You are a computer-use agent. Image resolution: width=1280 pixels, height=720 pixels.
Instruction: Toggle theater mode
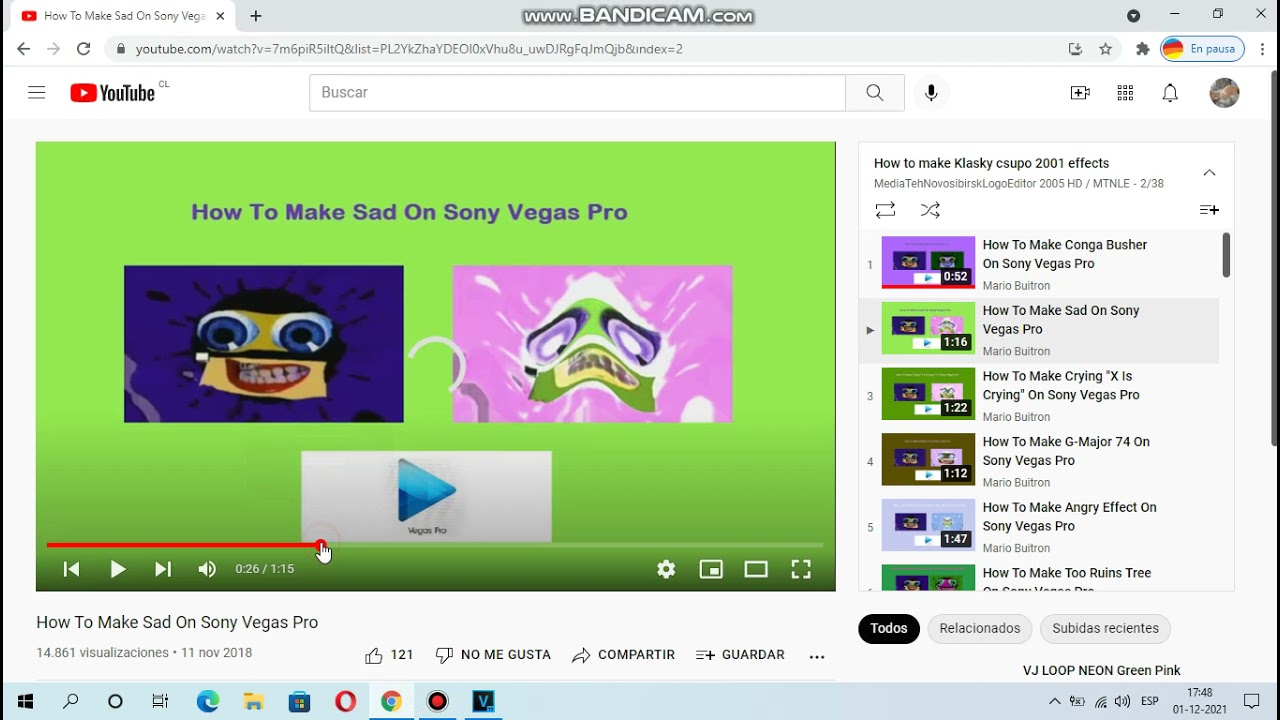[756, 569]
